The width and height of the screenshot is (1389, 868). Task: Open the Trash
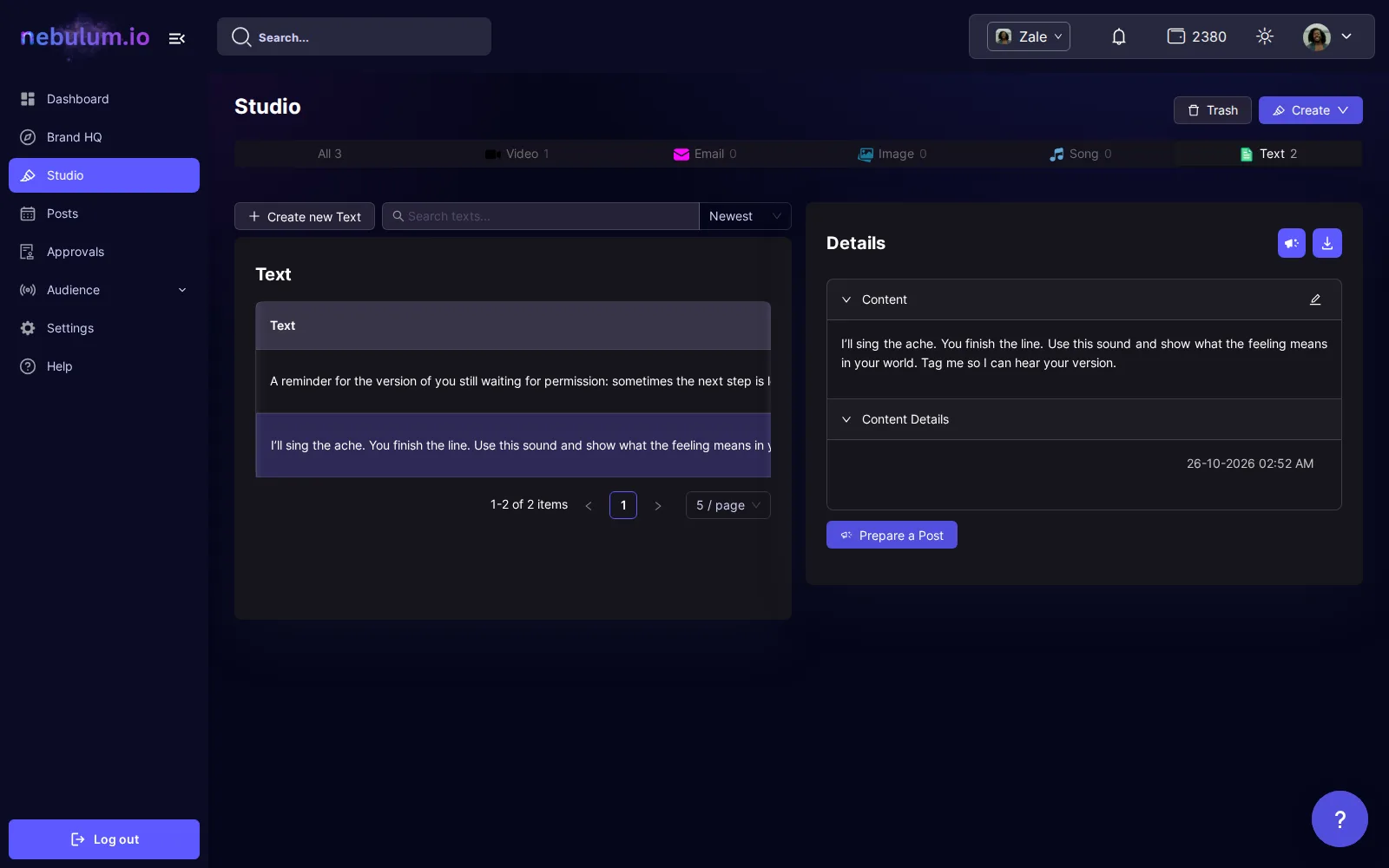click(x=1213, y=110)
